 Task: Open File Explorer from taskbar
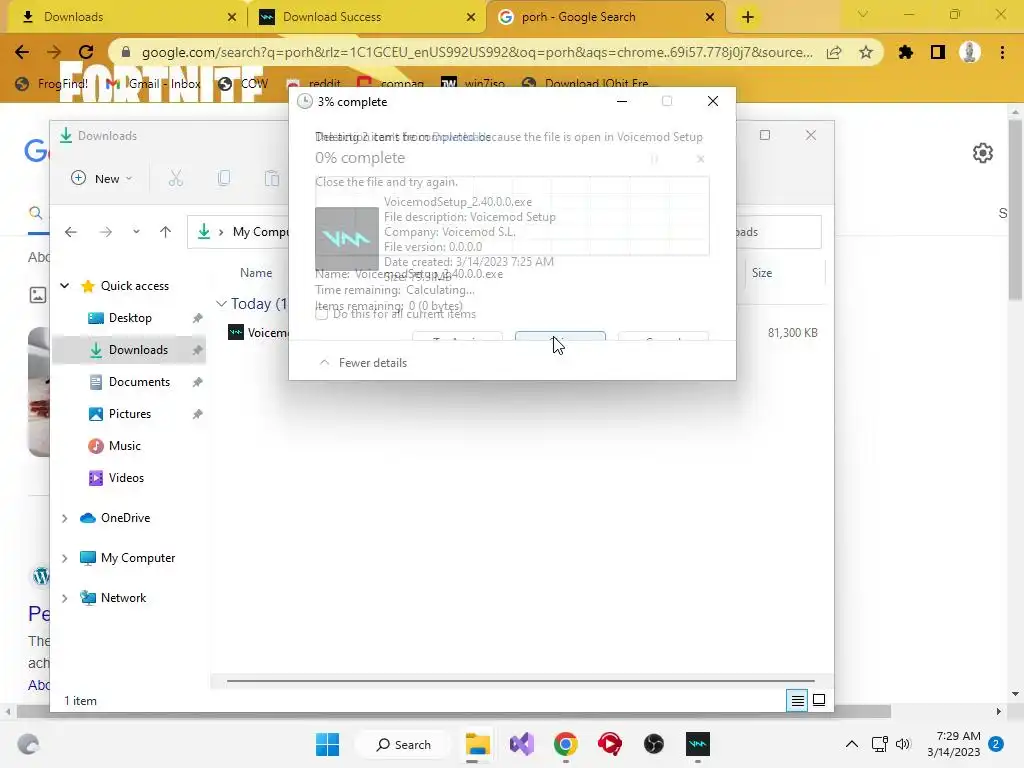(478, 744)
